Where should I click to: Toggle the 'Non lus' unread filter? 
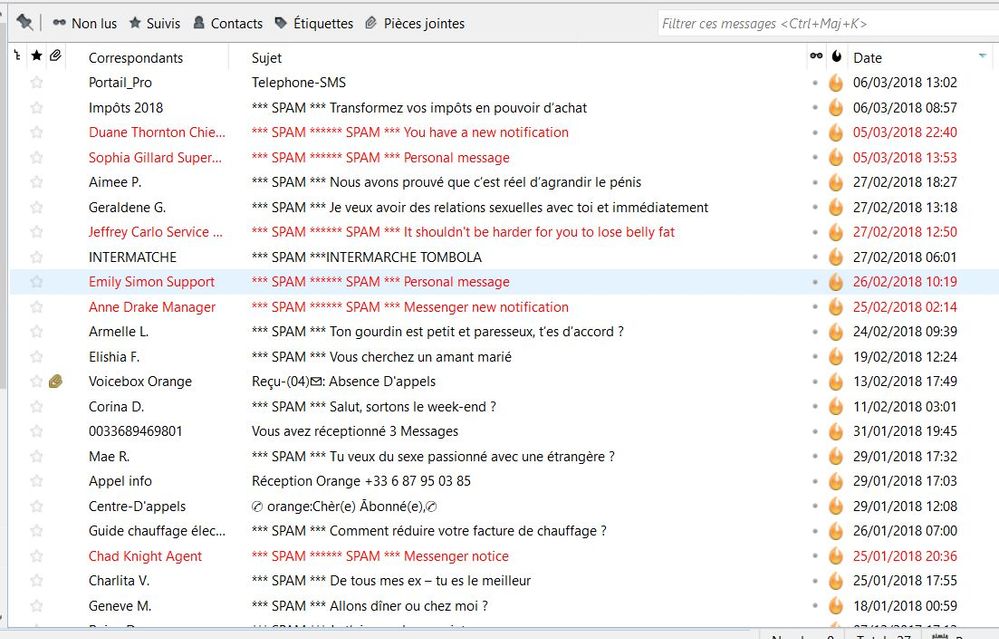tap(84, 23)
